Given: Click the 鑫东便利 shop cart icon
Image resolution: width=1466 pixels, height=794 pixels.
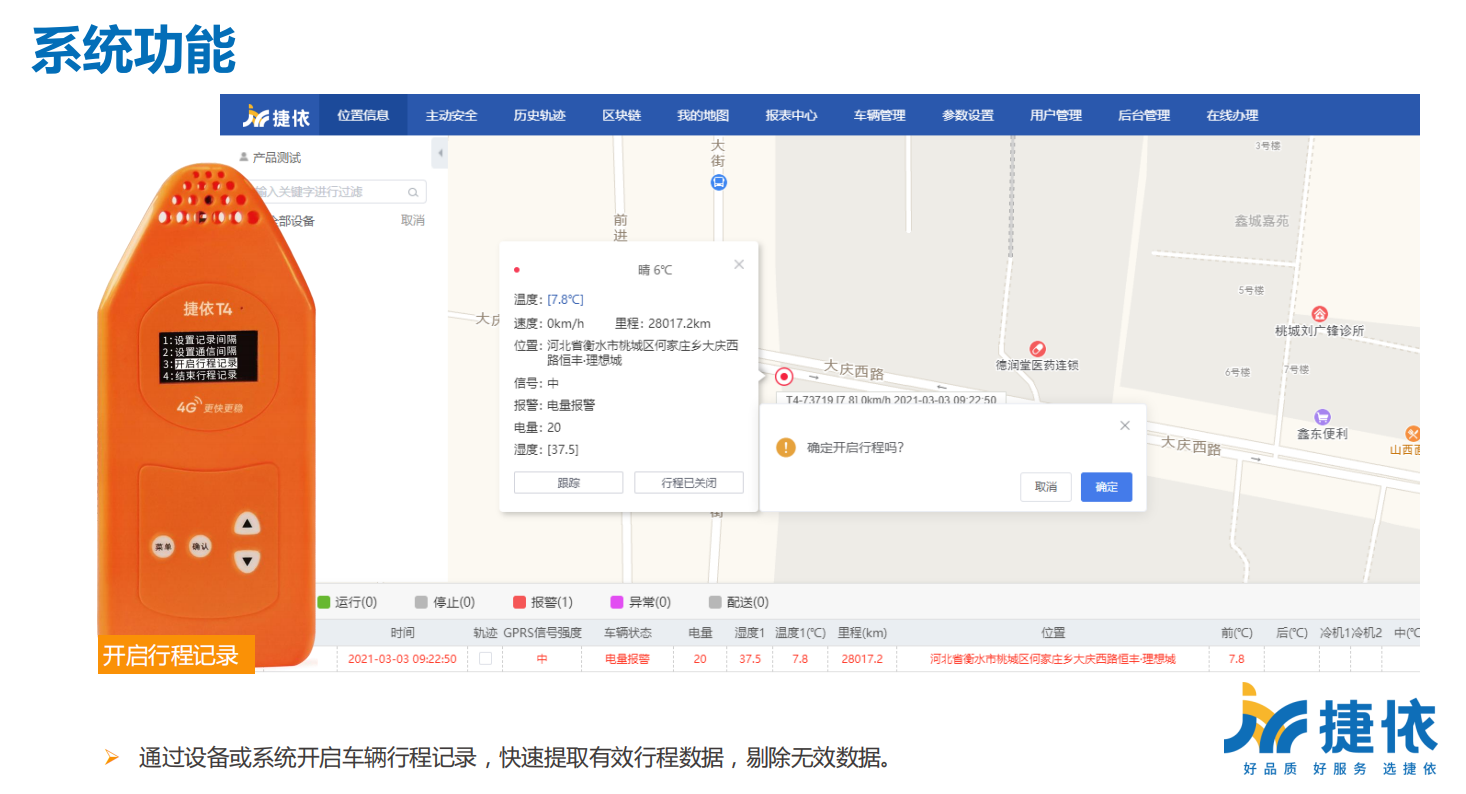Looking at the screenshot, I should click(x=1322, y=416).
